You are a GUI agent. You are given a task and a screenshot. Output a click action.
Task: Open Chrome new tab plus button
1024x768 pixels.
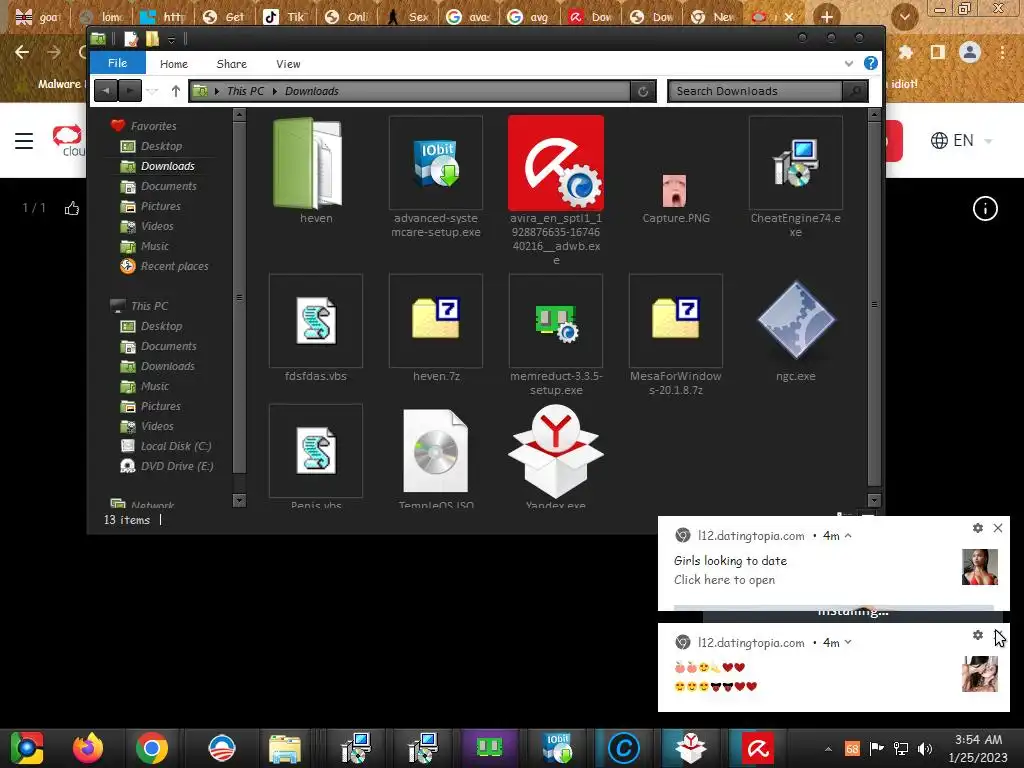pyautogui.click(x=826, y=16)
